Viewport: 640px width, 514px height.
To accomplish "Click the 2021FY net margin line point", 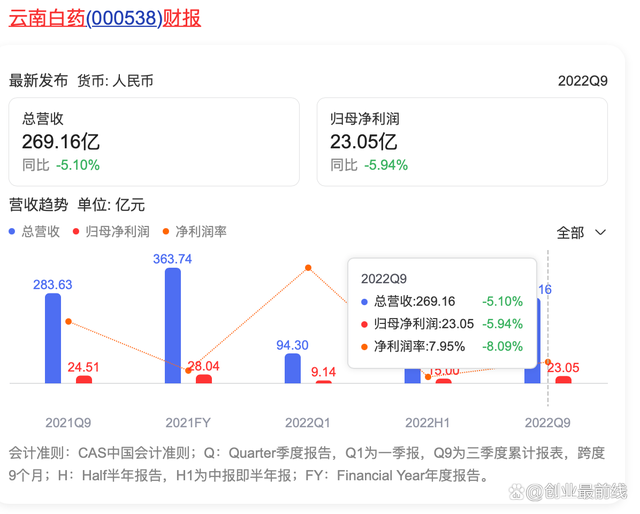I will point(188,370).
